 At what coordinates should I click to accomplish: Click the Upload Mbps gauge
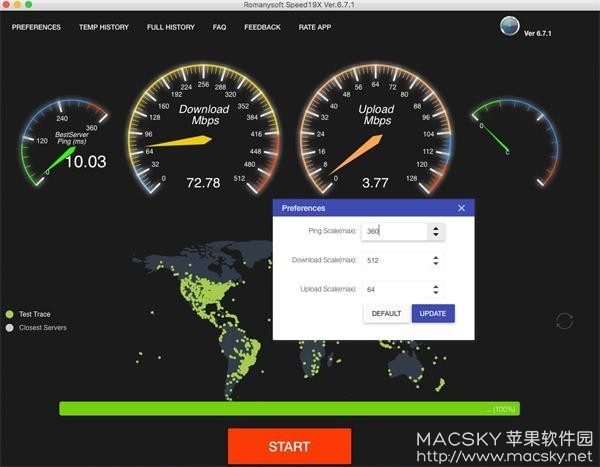tap(376, 130)
